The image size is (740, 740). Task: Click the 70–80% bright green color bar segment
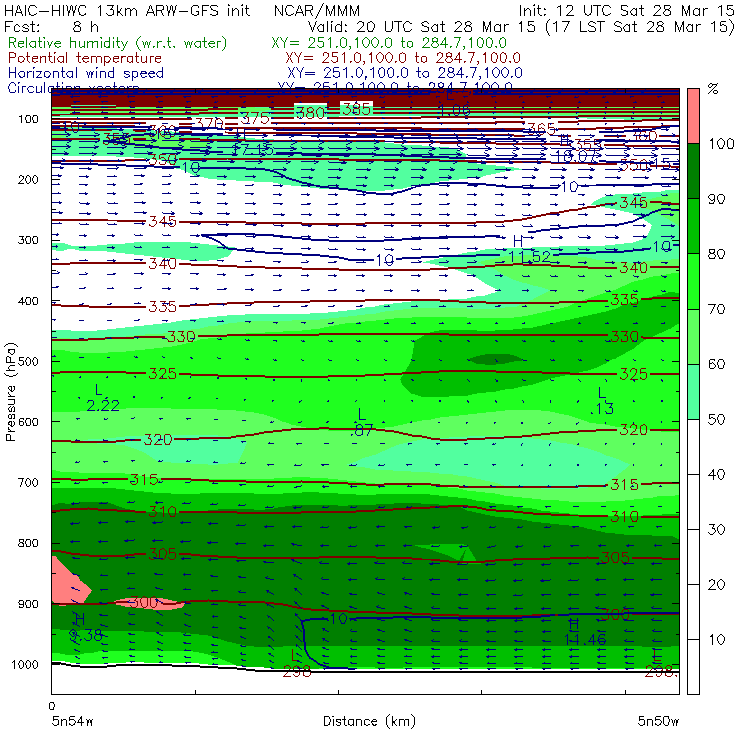coord(693,281)
